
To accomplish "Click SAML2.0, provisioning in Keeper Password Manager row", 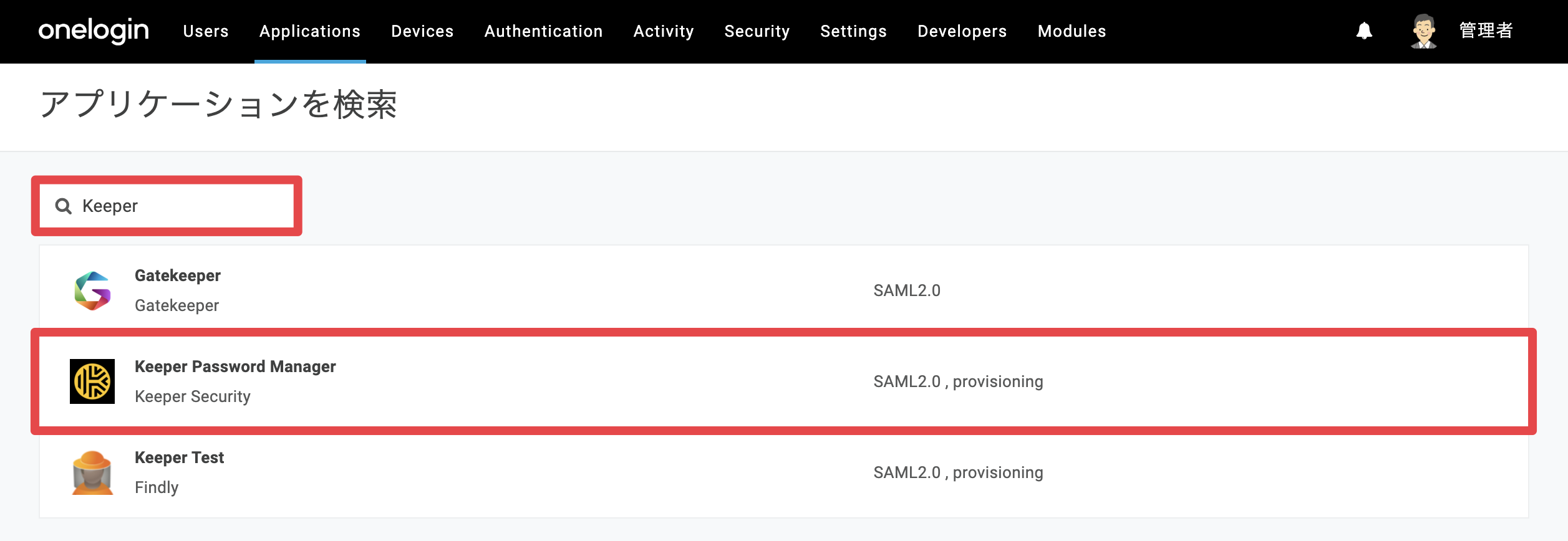I will point(958,381).
